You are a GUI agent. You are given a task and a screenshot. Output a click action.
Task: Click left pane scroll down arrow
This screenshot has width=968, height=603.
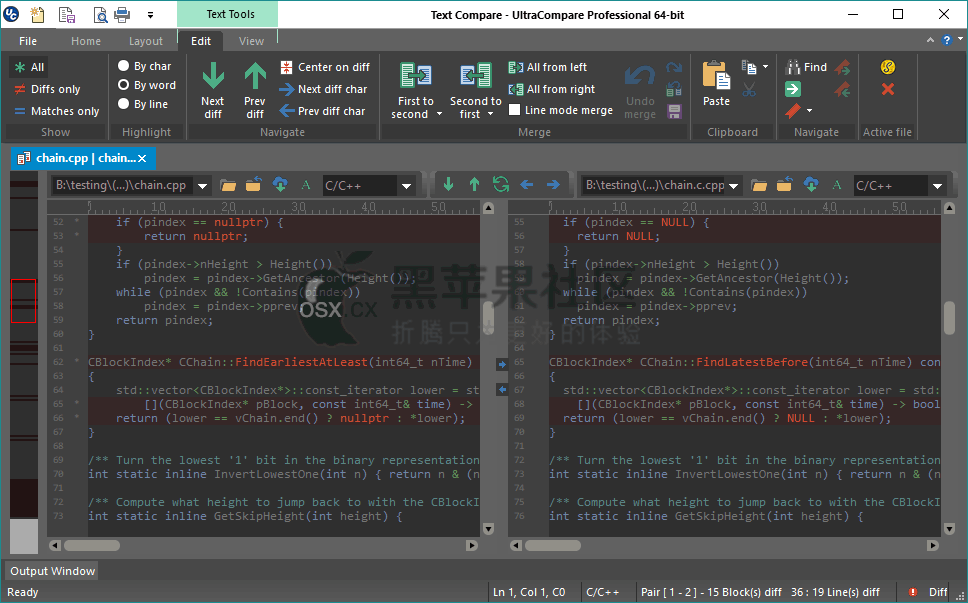click(x=488, y=529)
